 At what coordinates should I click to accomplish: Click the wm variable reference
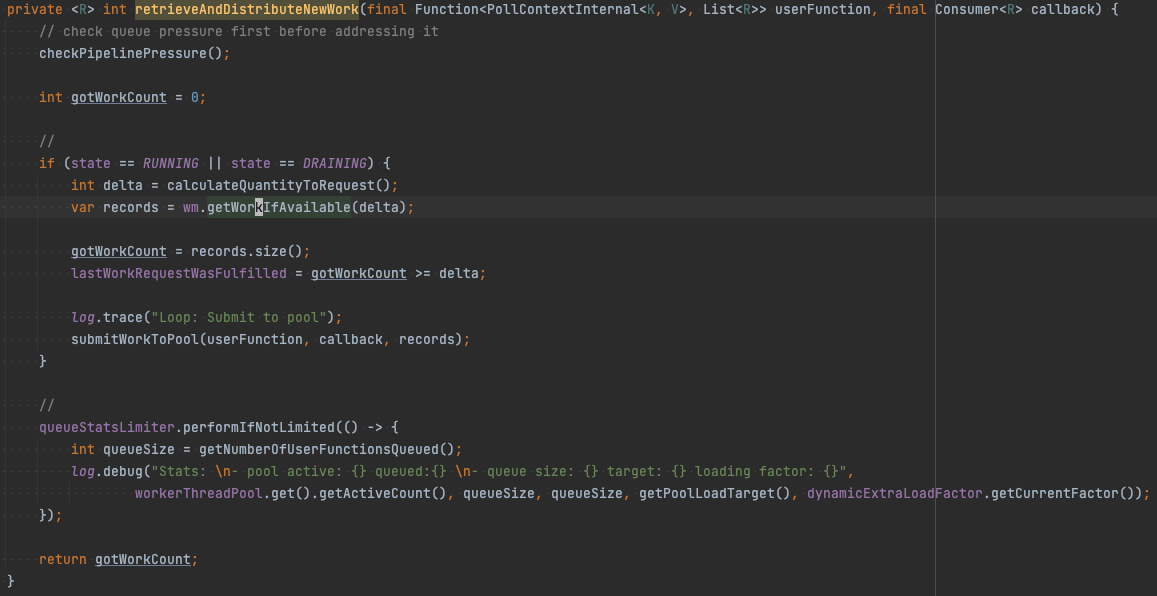click(x=190, y=207)
